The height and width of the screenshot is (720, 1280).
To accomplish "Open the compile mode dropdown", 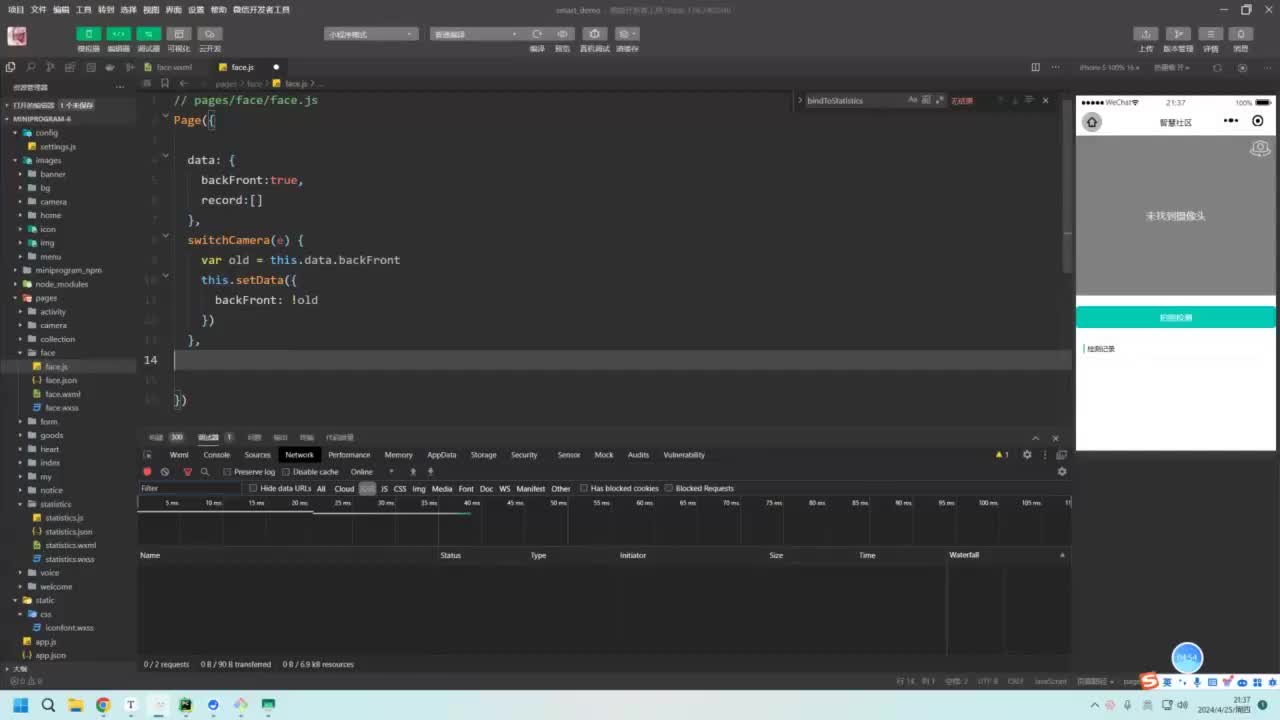I will click(474, 34).
